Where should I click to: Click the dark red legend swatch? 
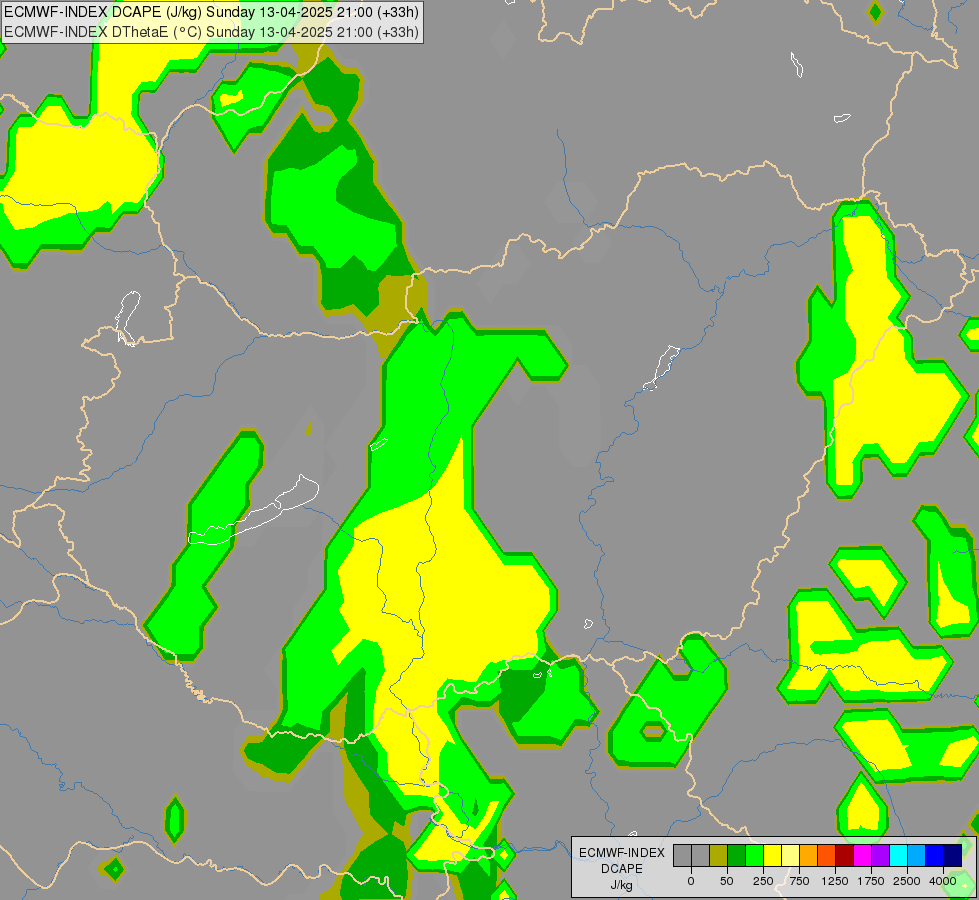[x=845, y=855]
